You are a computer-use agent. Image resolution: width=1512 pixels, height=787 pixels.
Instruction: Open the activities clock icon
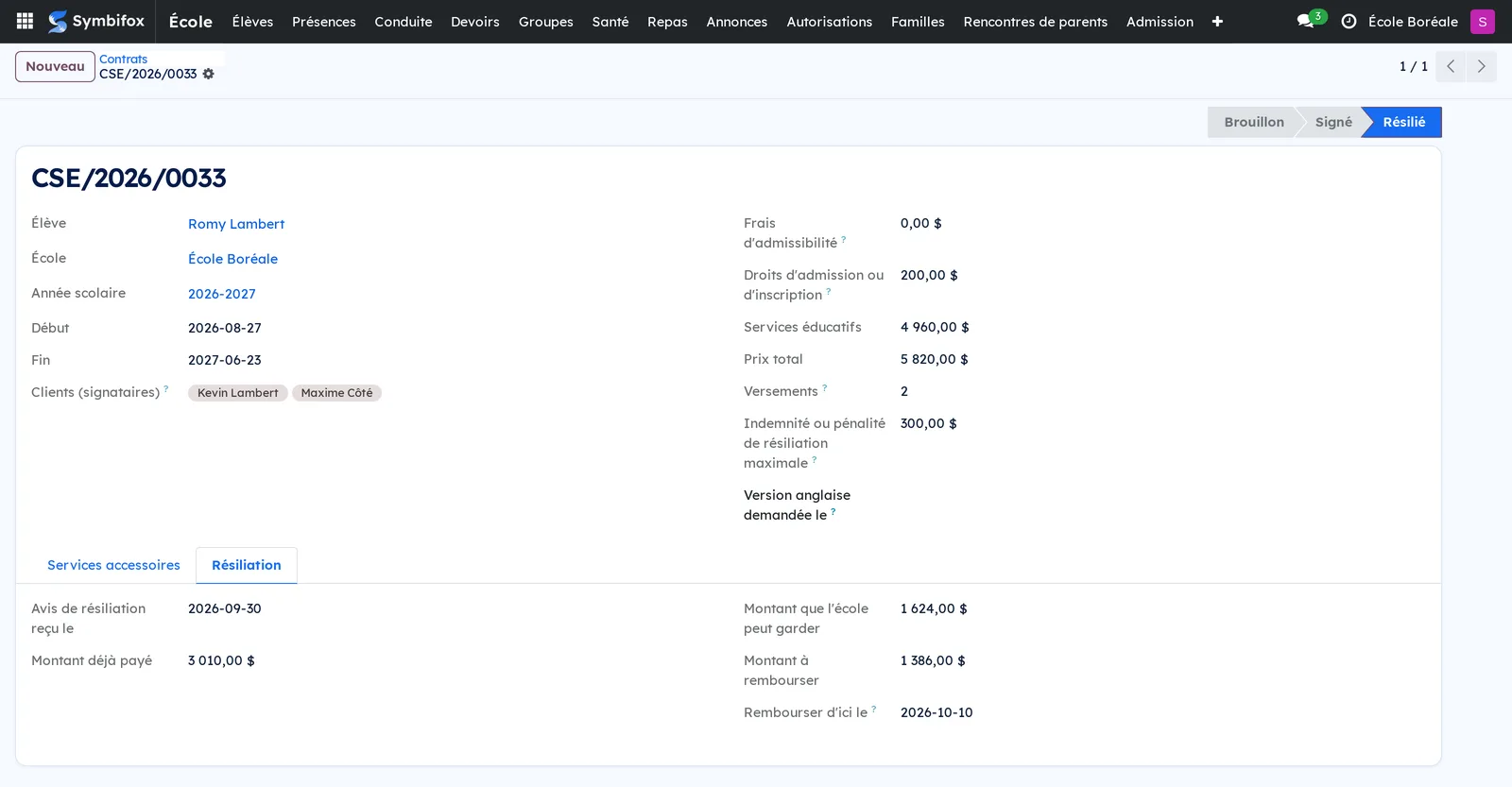pos(1349,21)
